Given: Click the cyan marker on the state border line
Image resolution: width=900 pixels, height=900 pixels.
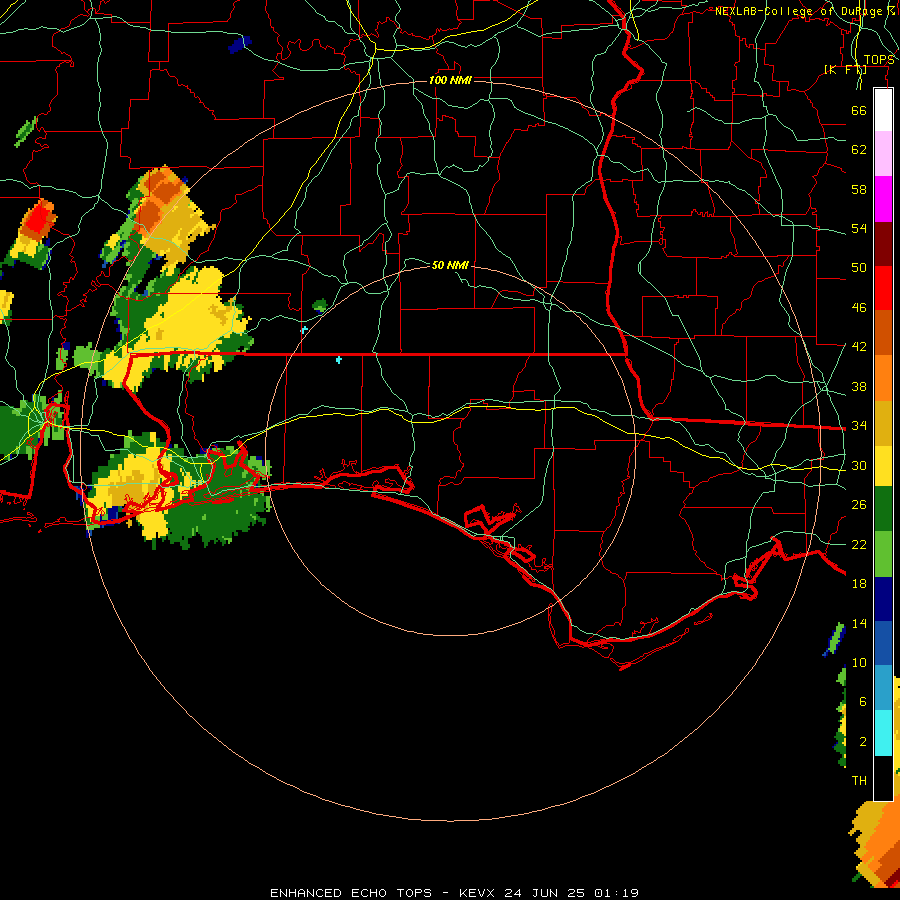Looking at the screenshot, I should (339, 359).
